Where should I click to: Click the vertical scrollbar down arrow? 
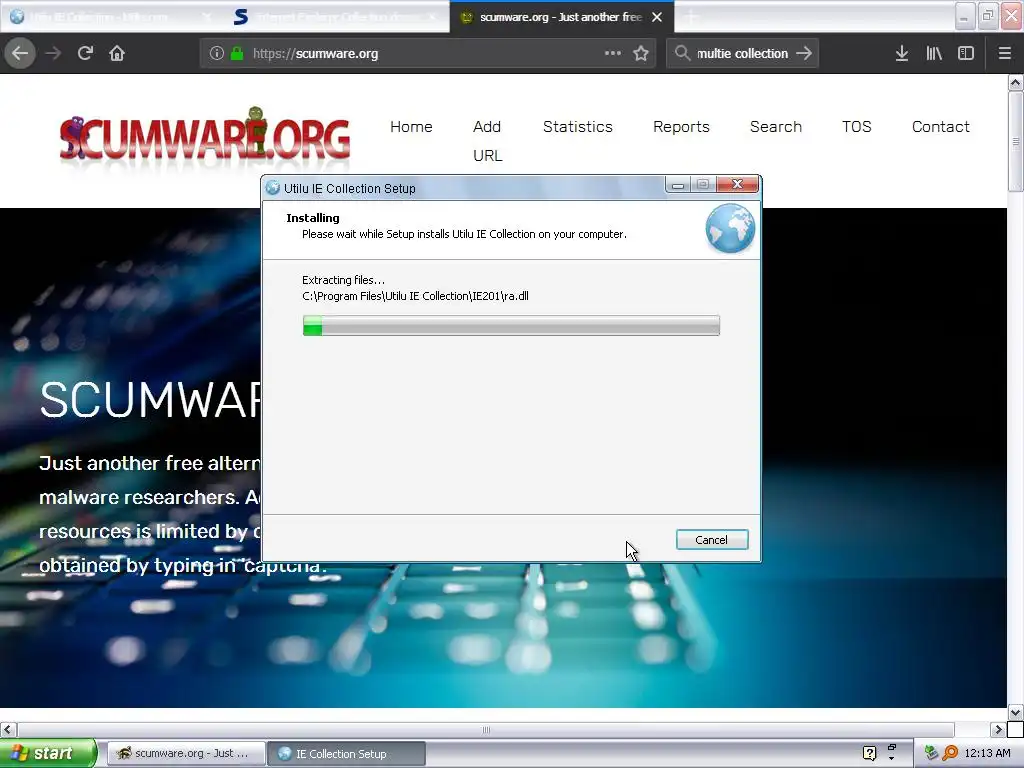click(x=1015, y=712)
